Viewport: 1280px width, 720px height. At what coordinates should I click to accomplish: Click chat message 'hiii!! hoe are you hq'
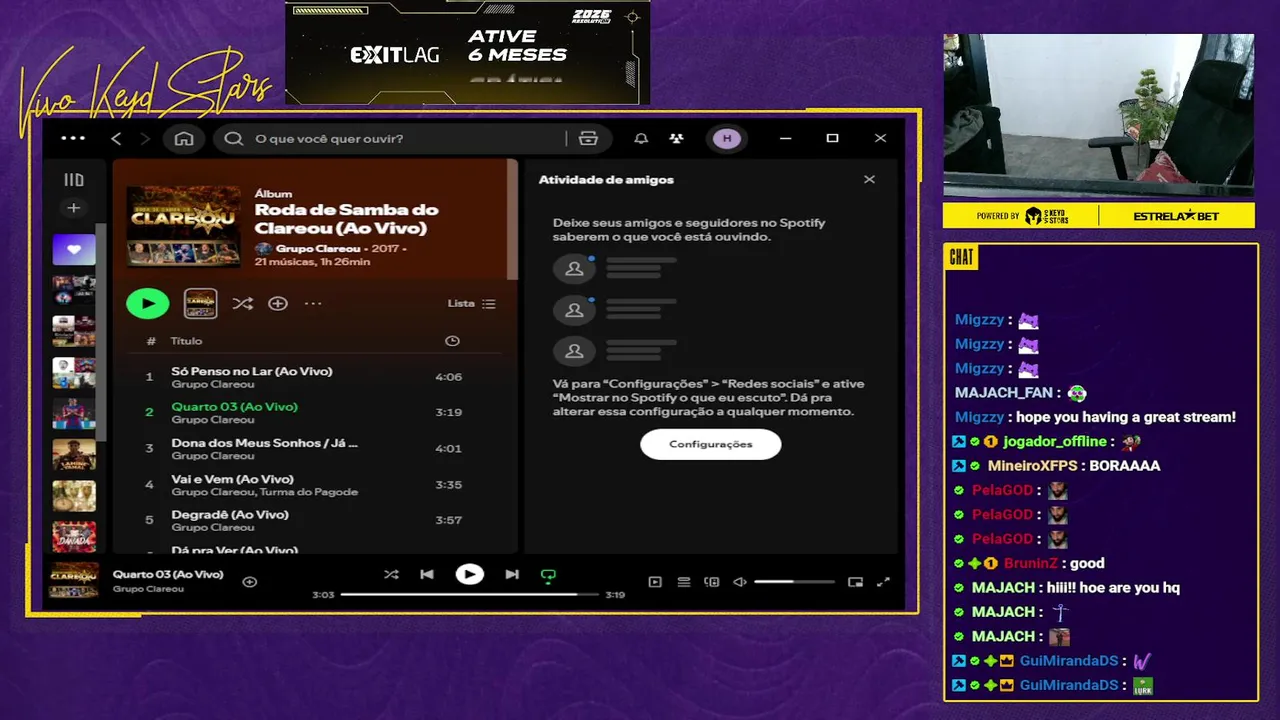(1113, 588)
